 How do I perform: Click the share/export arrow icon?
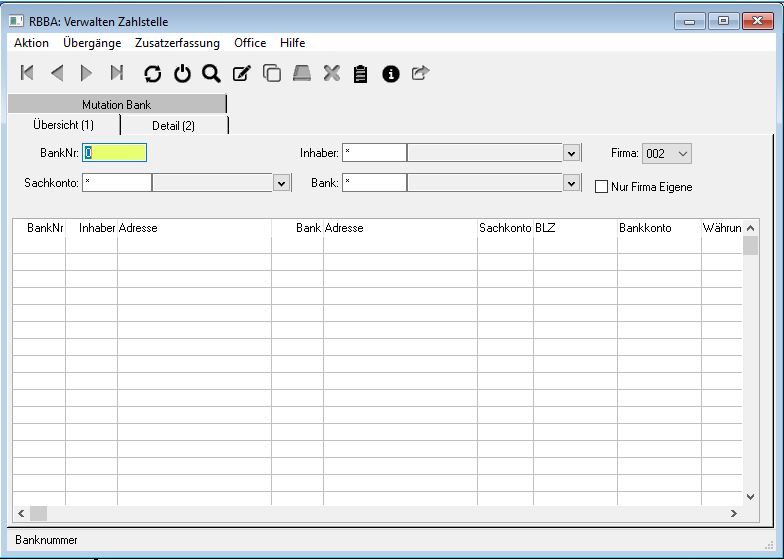click(x=420, y=73)
